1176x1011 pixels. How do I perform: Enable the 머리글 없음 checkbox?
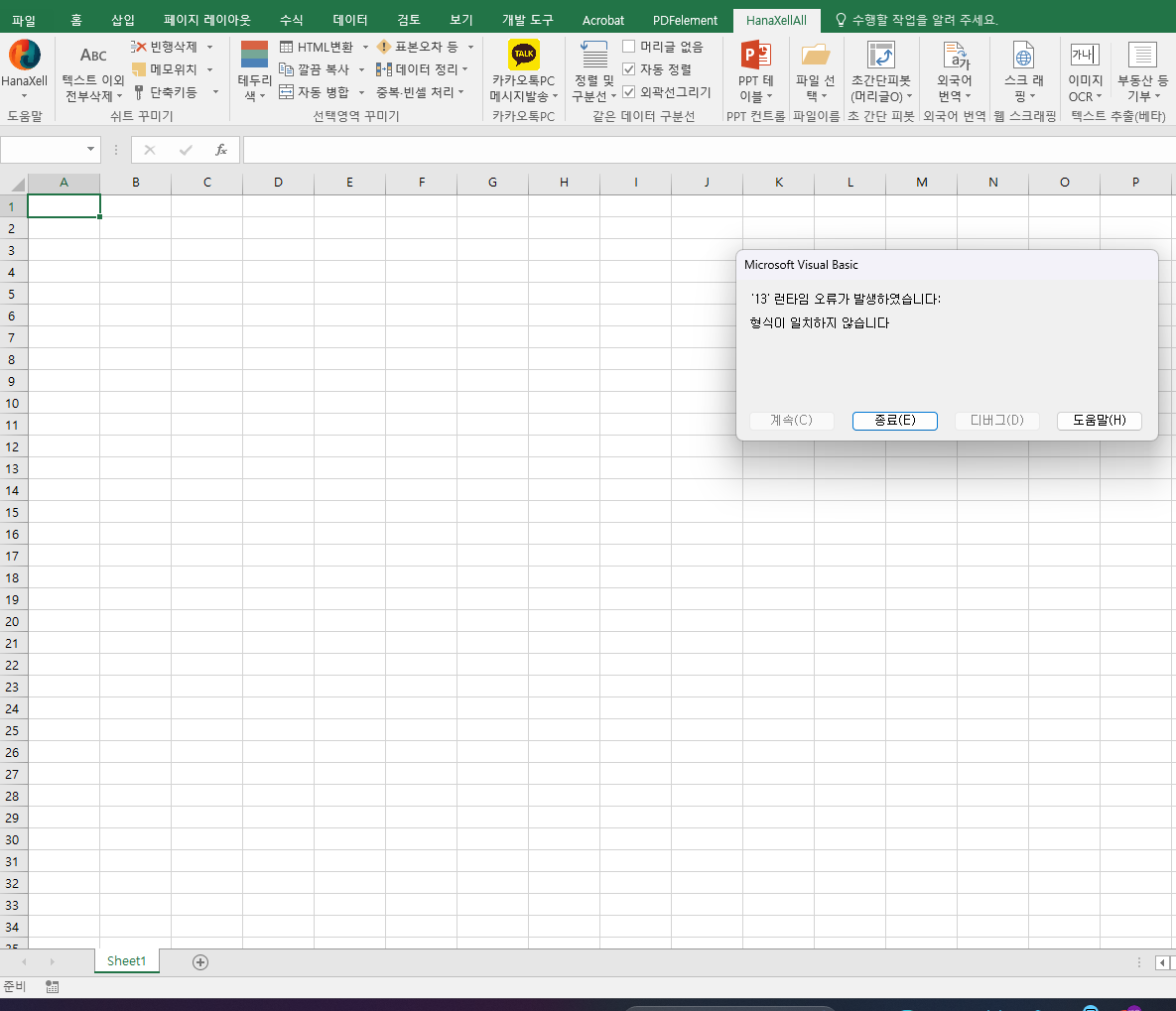(629, 47)
